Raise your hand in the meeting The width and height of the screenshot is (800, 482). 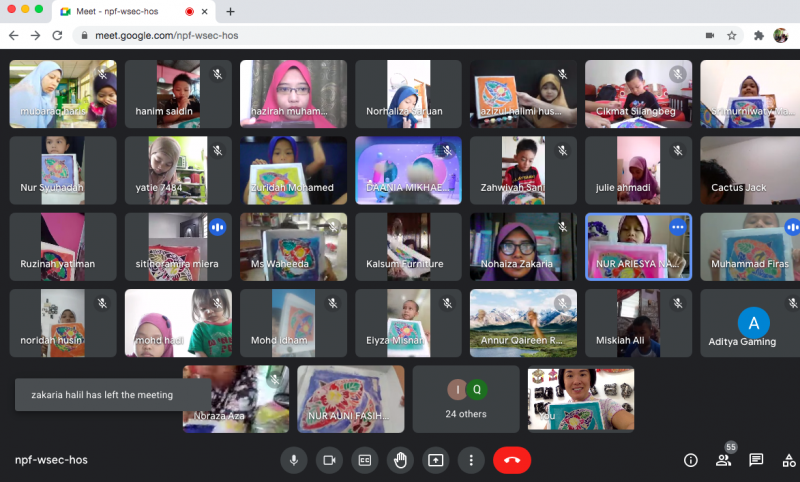click(x=400, y=460)
